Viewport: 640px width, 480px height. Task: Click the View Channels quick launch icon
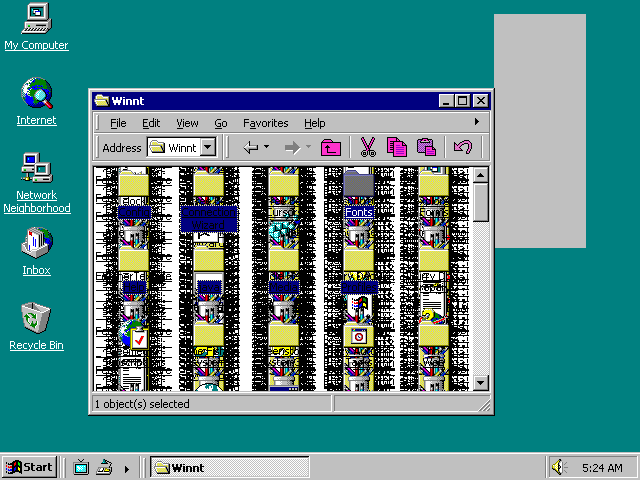click(81, 467)
